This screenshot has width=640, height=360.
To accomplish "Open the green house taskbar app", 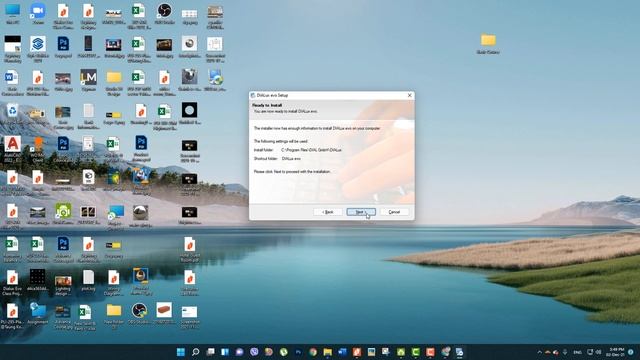I will click(x=401, y=352).
